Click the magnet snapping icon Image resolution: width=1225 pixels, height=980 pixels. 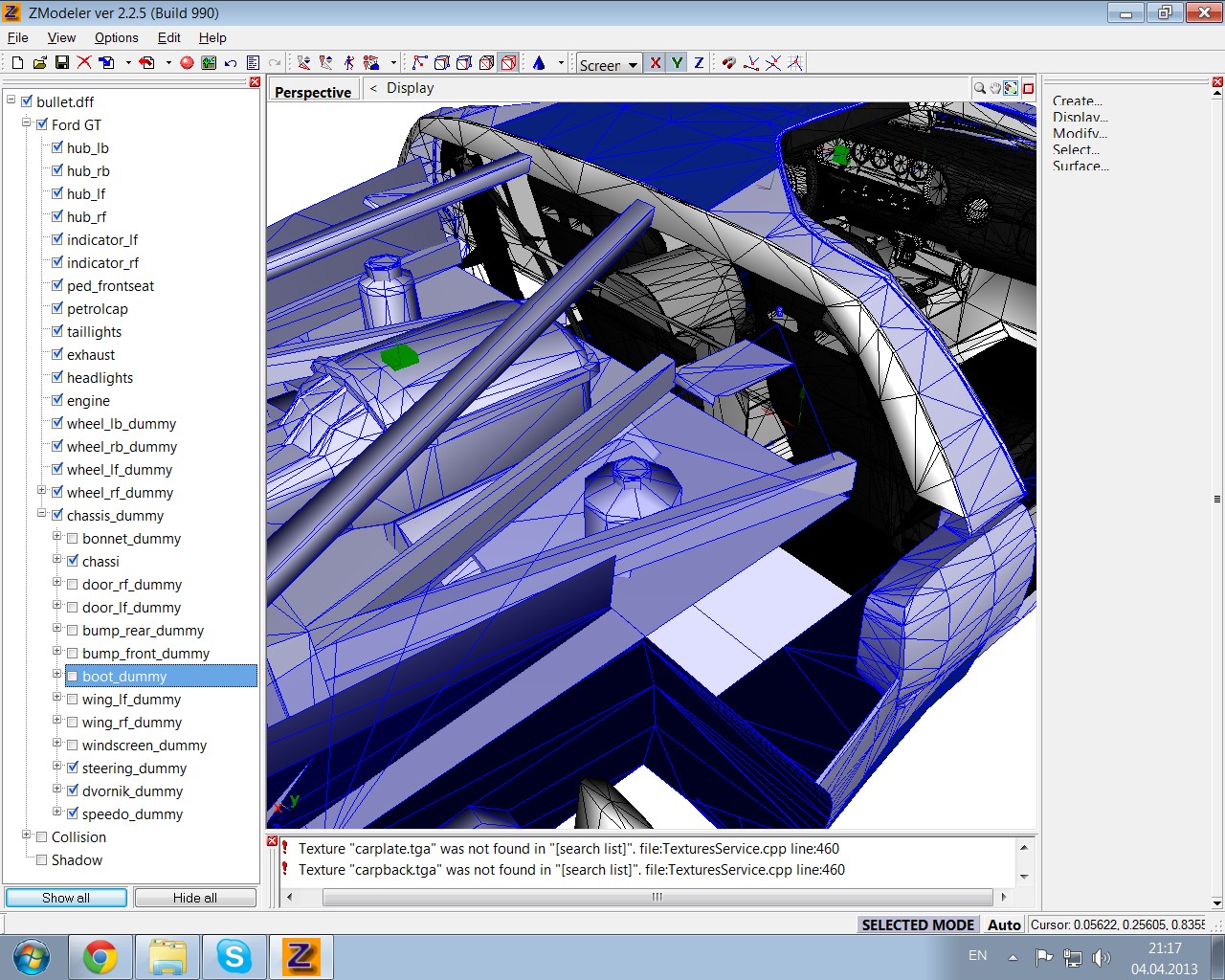click(x=729, y=63)
